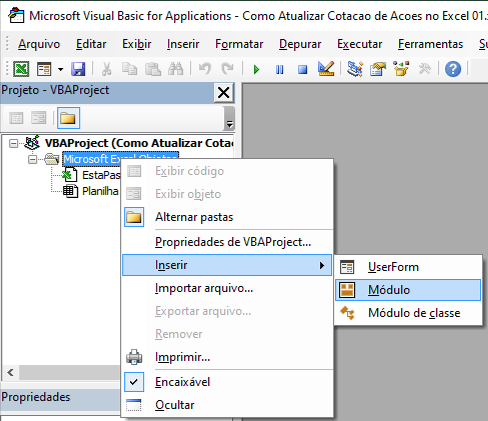Click the Redo arrow icon

(228, 69)
